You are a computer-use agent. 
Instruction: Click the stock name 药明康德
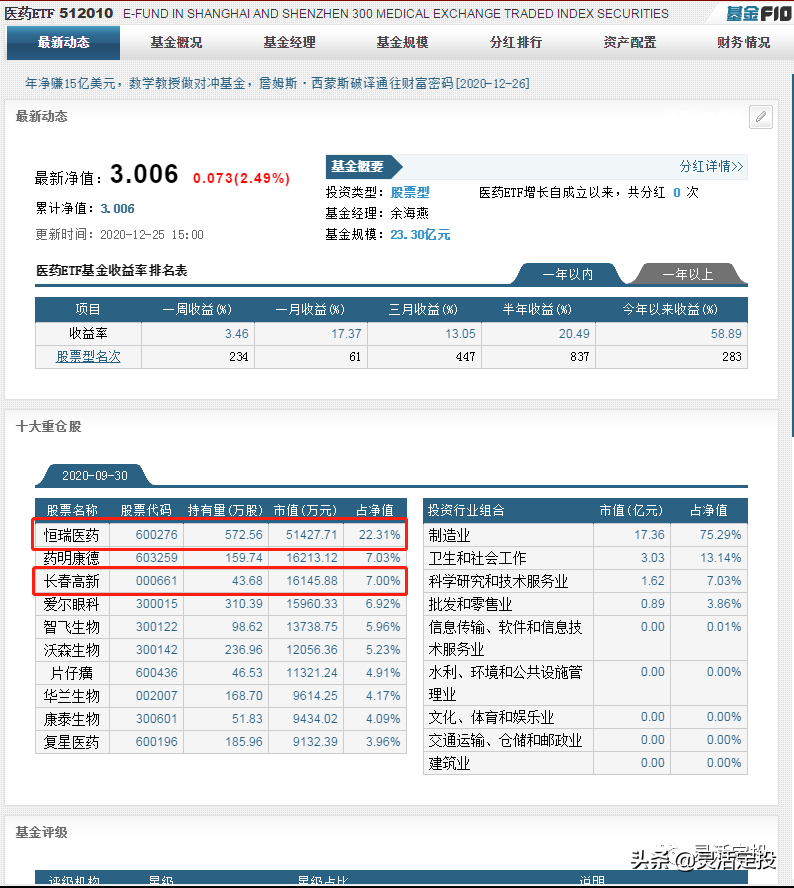click(x=71, y=558)
